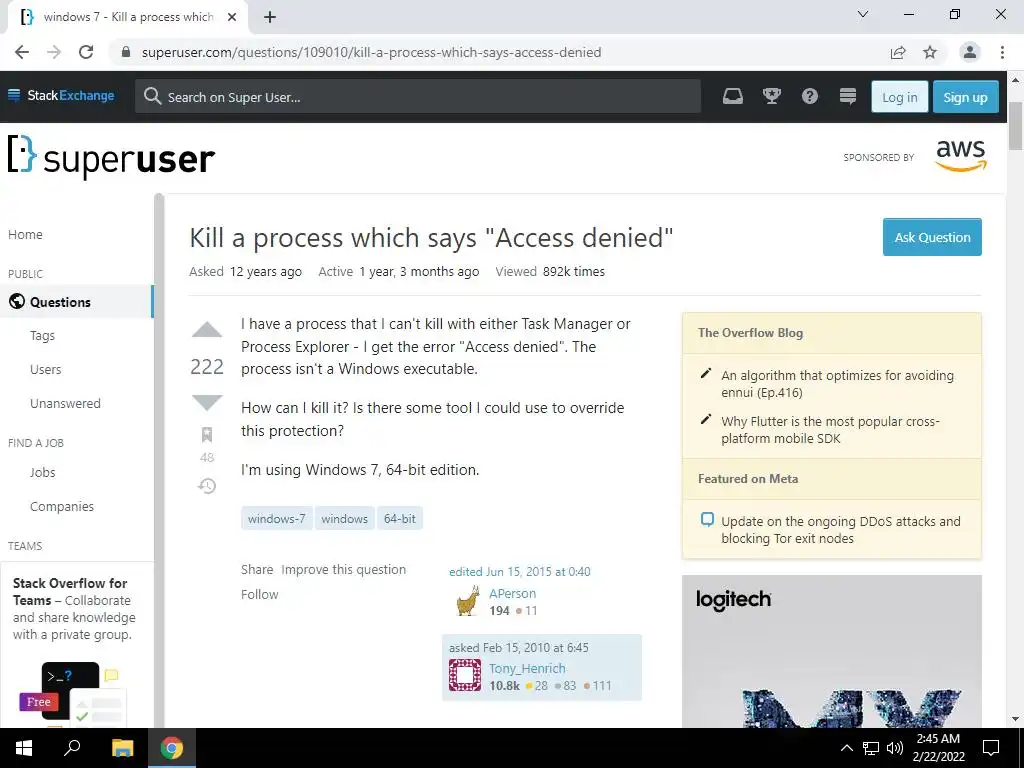Open the achievements trophy icon
The image size is (1024, 768).
[772, 97]
